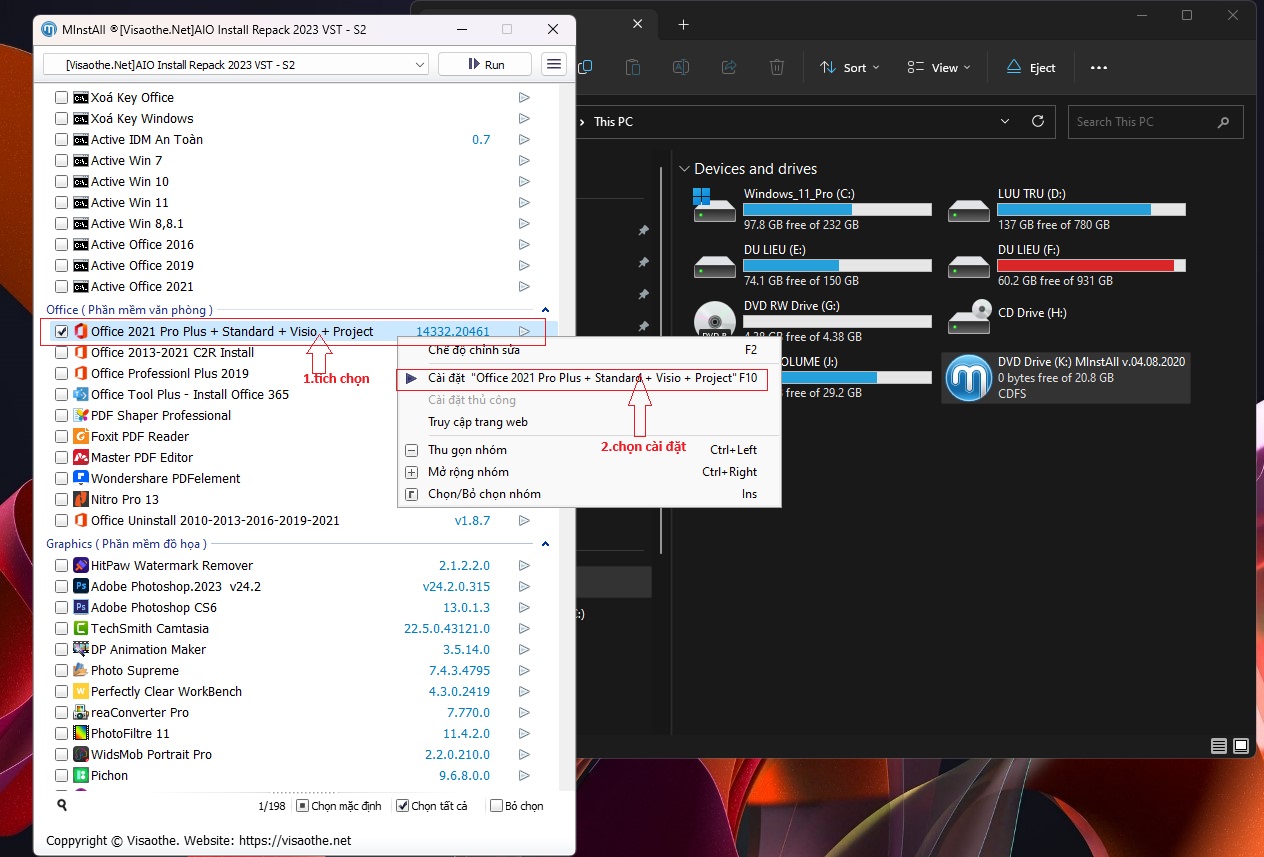This screenshot has height=857, width=1264.
Task: Click the Master PDF Editor icon
Action: (x=81, y=458)
